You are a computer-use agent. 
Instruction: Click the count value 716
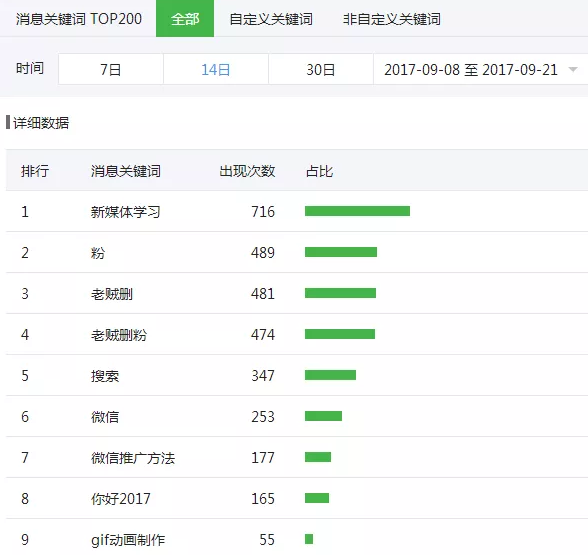tap(263, 212)
